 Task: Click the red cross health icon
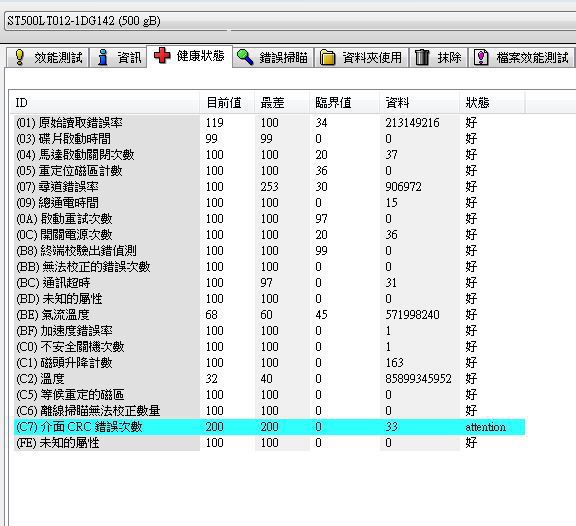(x=162, y=55)
